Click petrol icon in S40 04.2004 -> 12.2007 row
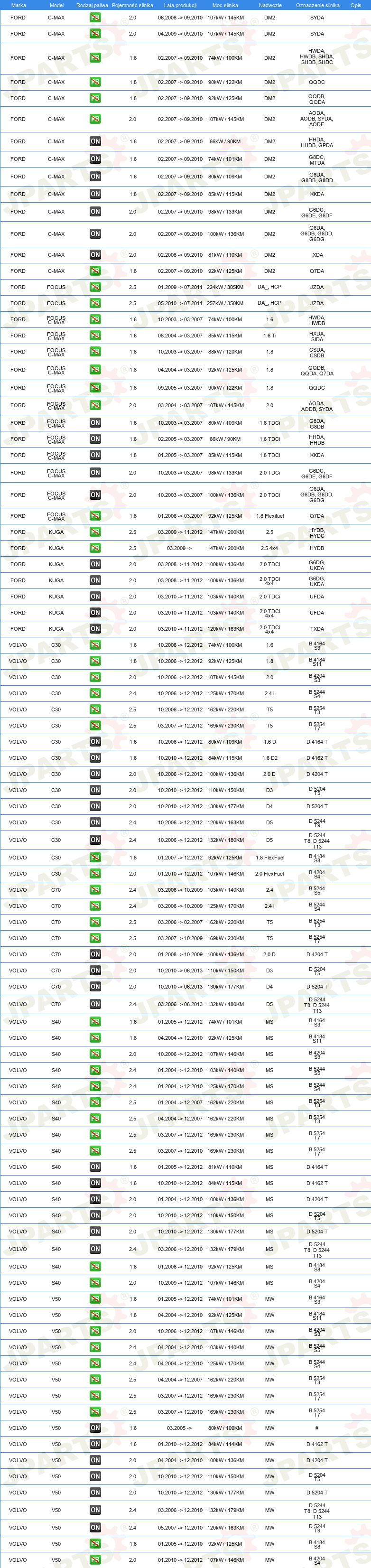 pyautogui.click(x=95, y=1119)
